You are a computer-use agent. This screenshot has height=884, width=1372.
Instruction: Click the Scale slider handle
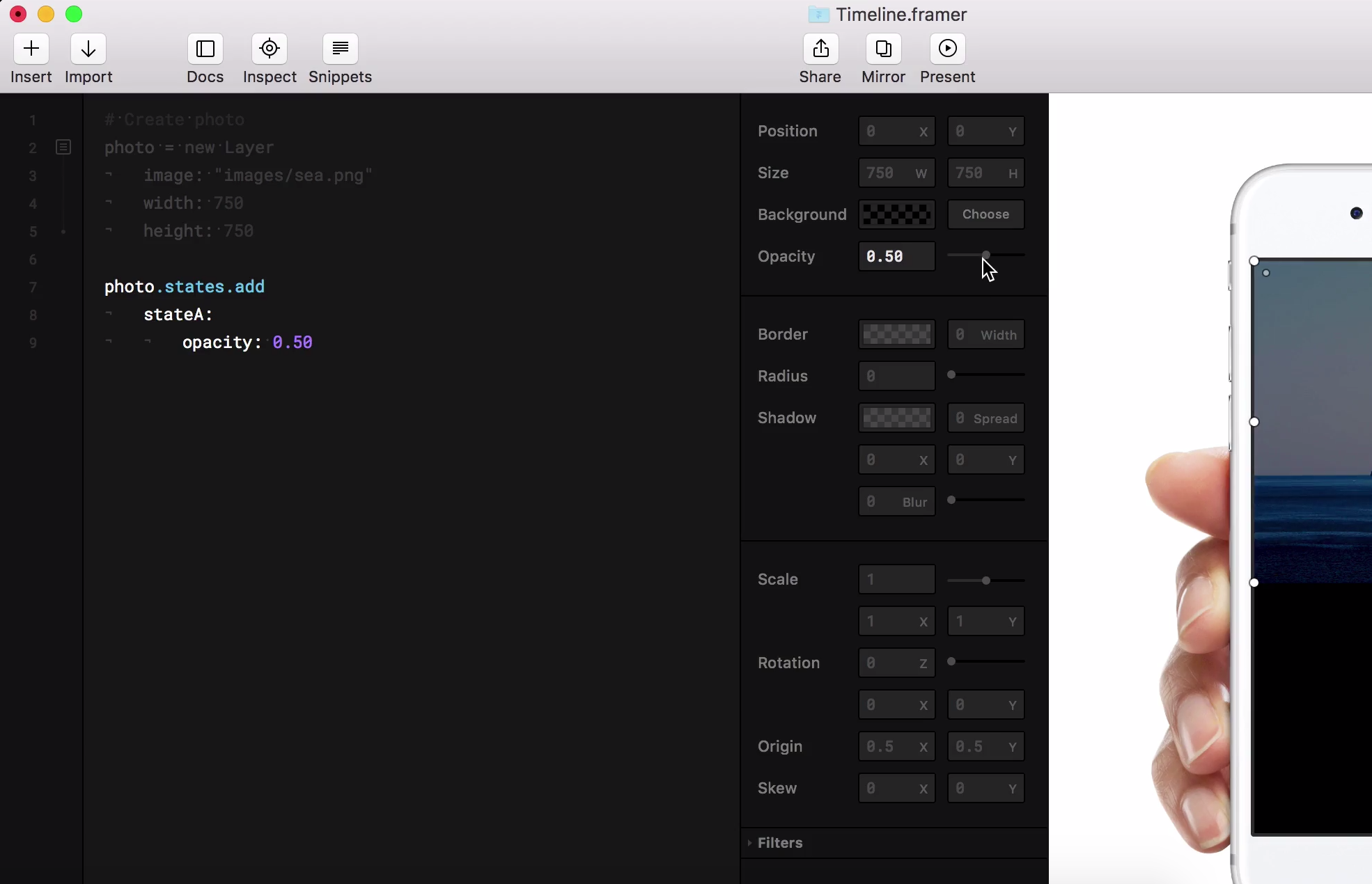pyautogui.click(x=986, y=581)
